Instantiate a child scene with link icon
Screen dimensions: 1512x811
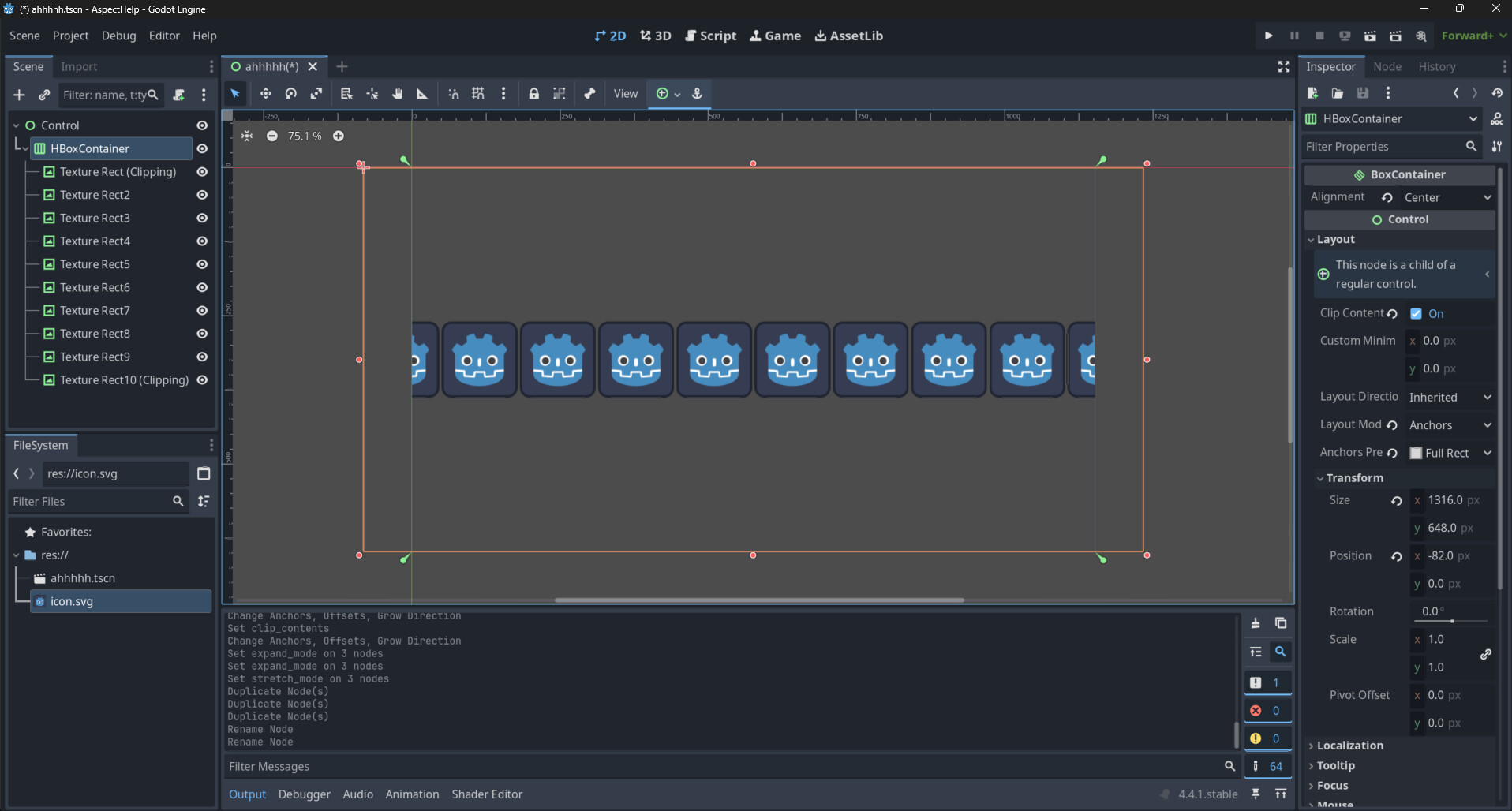click(x=44, y=95)
